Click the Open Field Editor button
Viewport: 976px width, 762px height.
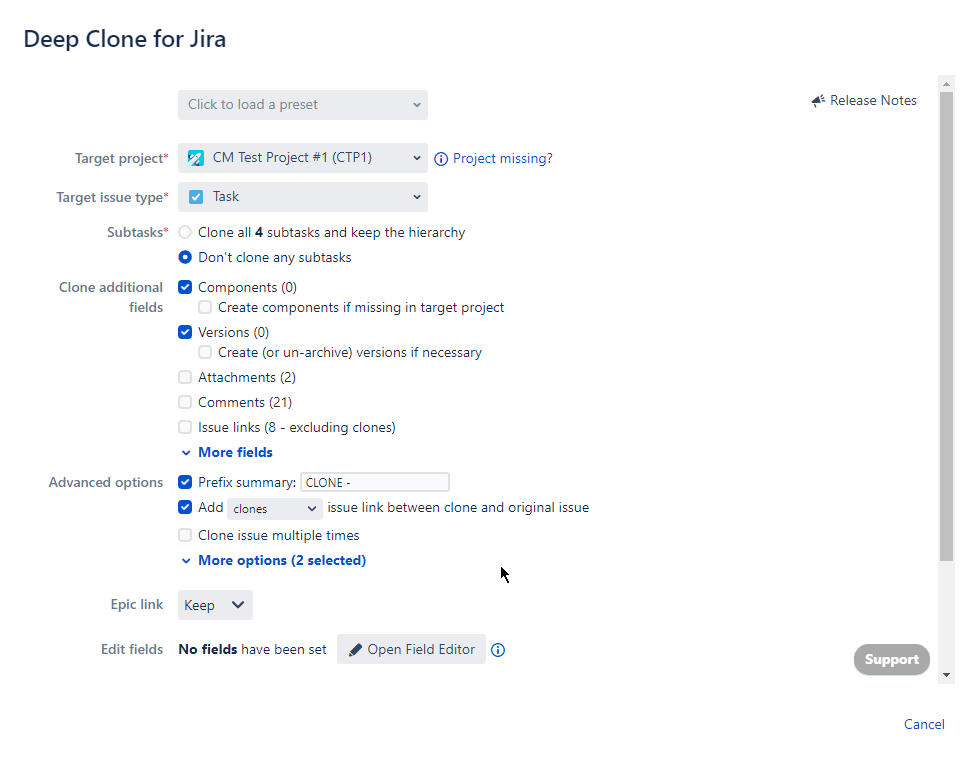point(411,649)
